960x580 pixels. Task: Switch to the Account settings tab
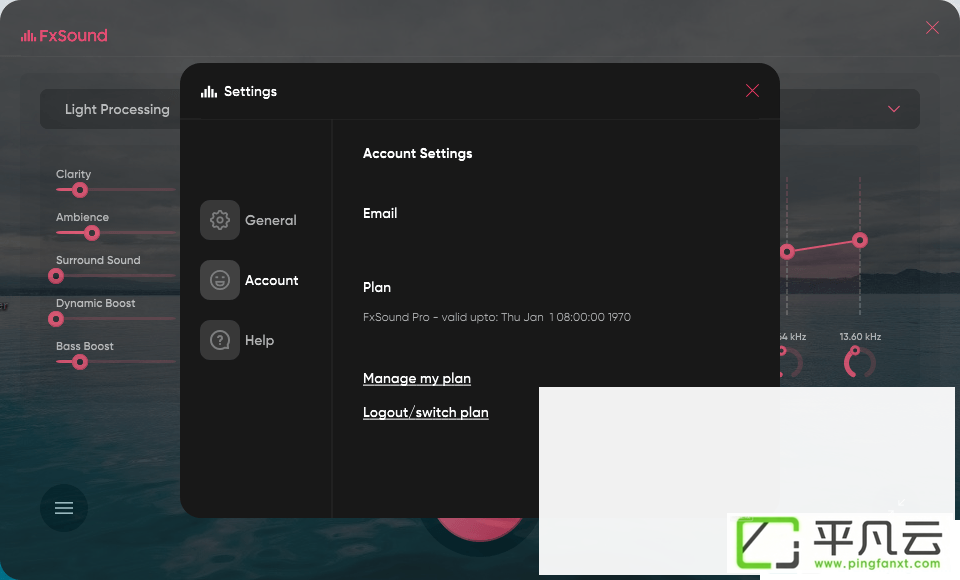click(271, 280)
